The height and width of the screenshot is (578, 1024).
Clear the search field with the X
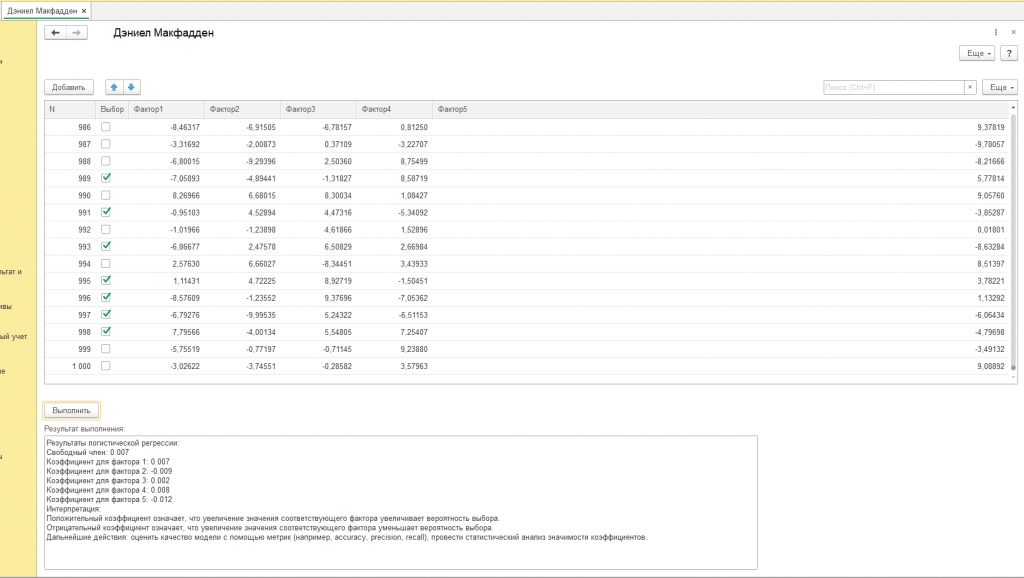[970, 87]
